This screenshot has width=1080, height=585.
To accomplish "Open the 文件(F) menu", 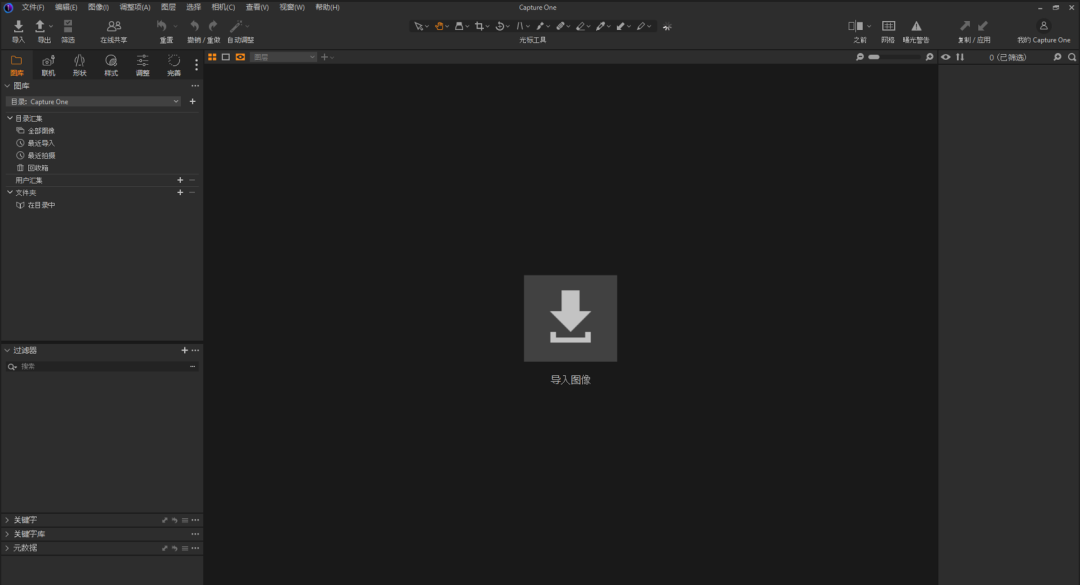I will [33, 7].
